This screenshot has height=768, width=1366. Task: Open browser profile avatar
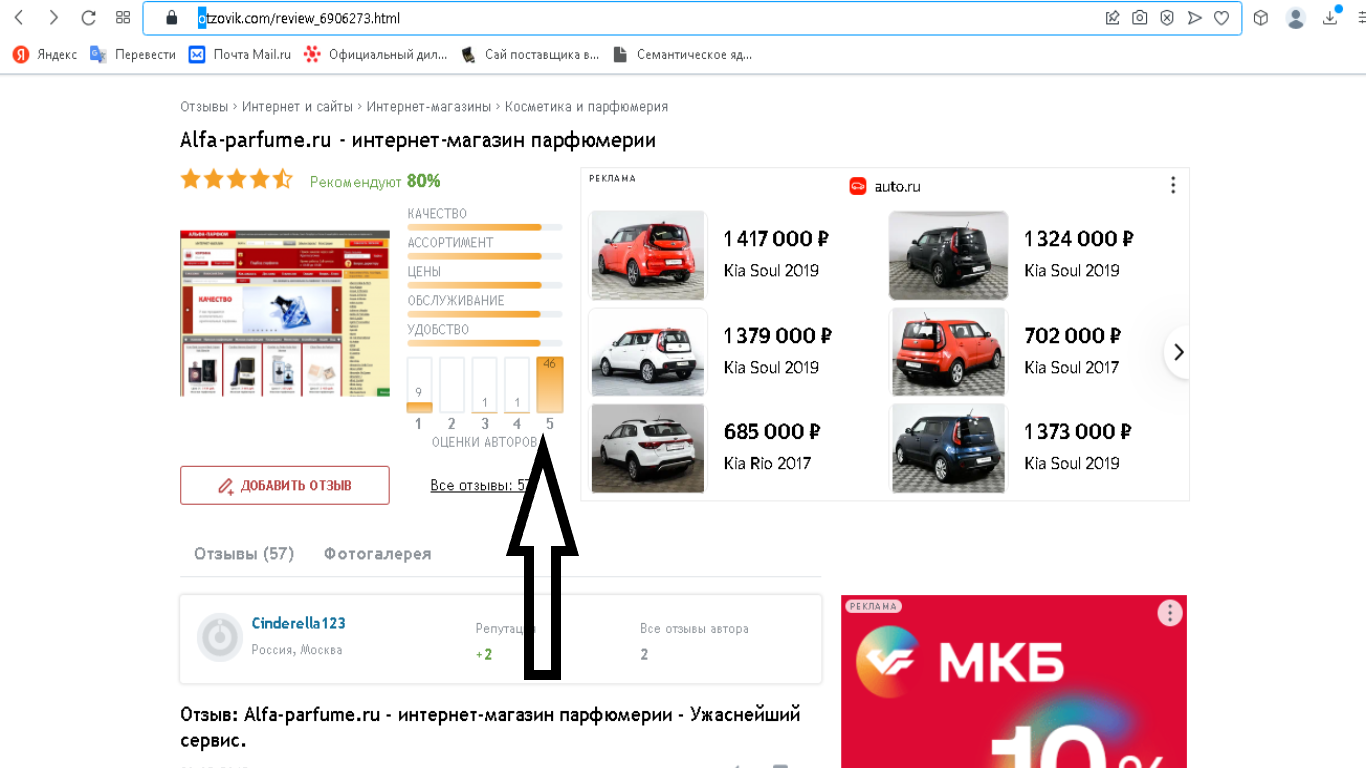[1296, 17]
